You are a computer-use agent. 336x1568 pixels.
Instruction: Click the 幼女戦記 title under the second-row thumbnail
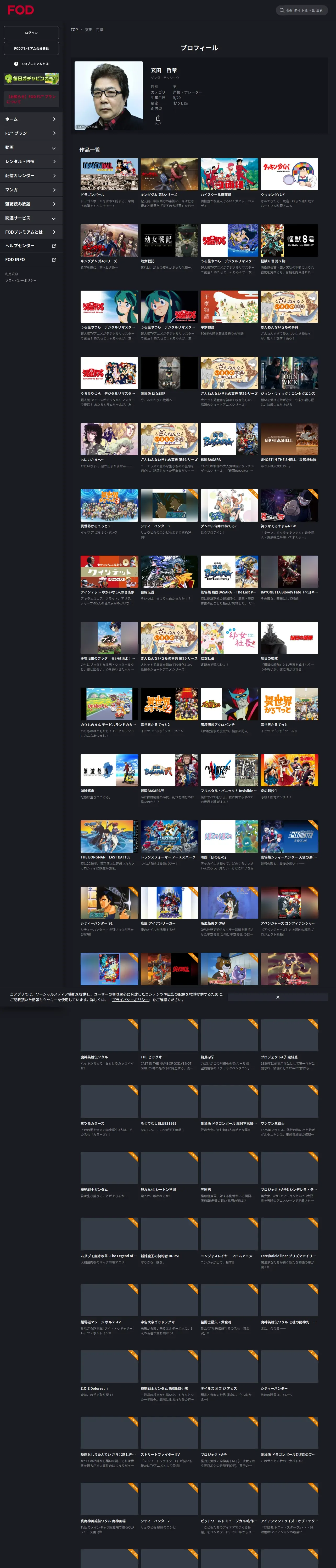click(x=148, y=261)
